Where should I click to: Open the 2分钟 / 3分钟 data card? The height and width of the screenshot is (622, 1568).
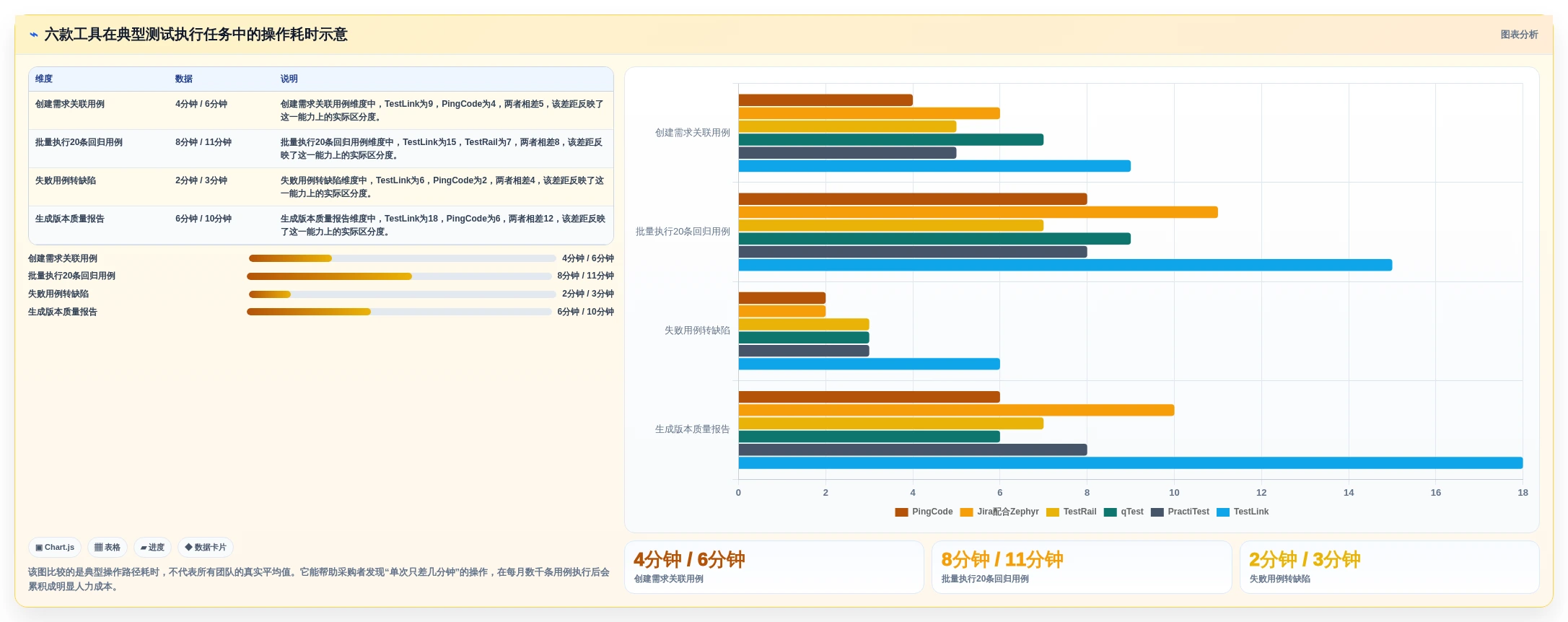tap(1389, 567)
